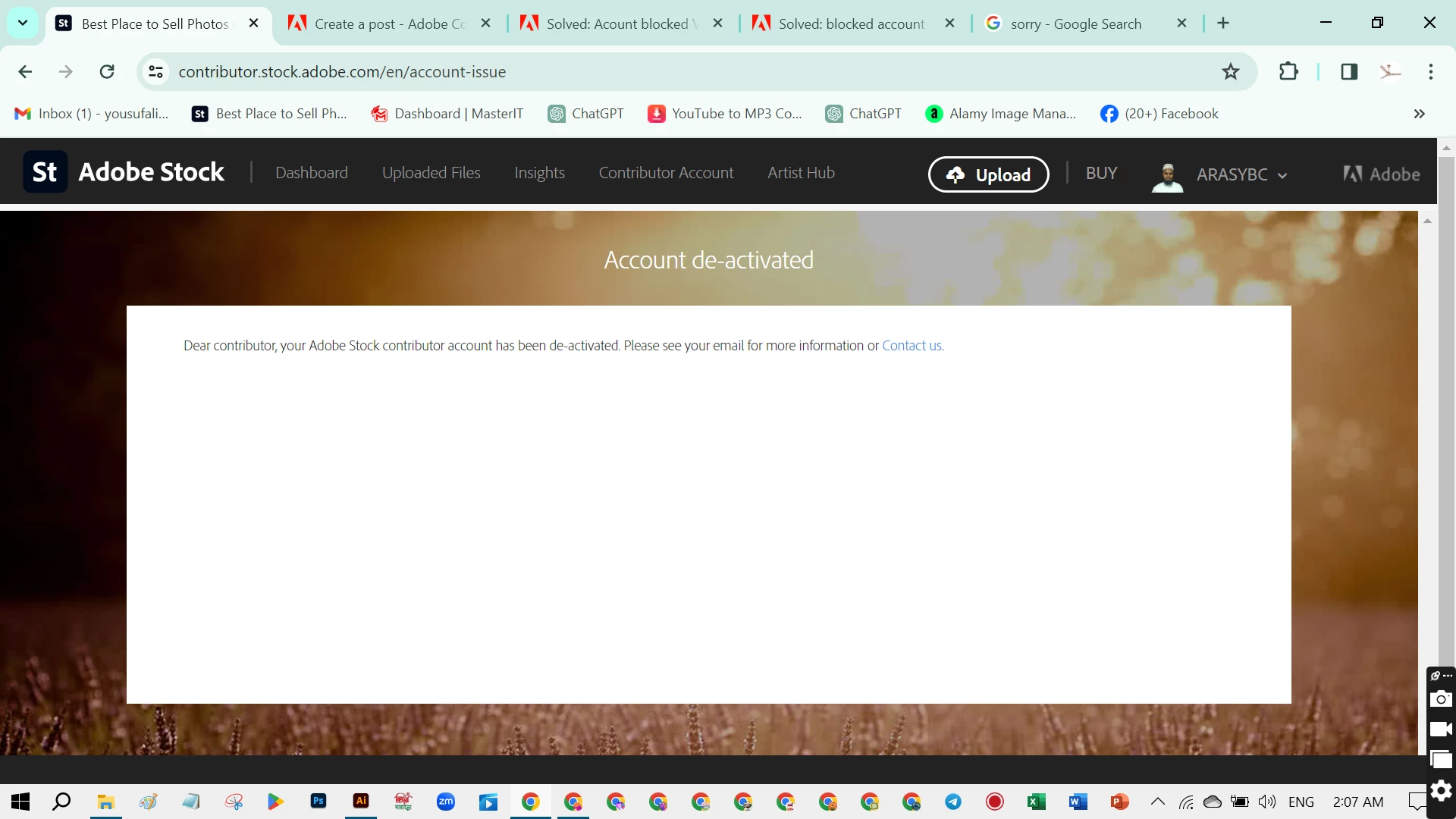Open the Alamy Image Manager bookmark
Viewport: 1456px width, 819px height.
click(1001, 114)
